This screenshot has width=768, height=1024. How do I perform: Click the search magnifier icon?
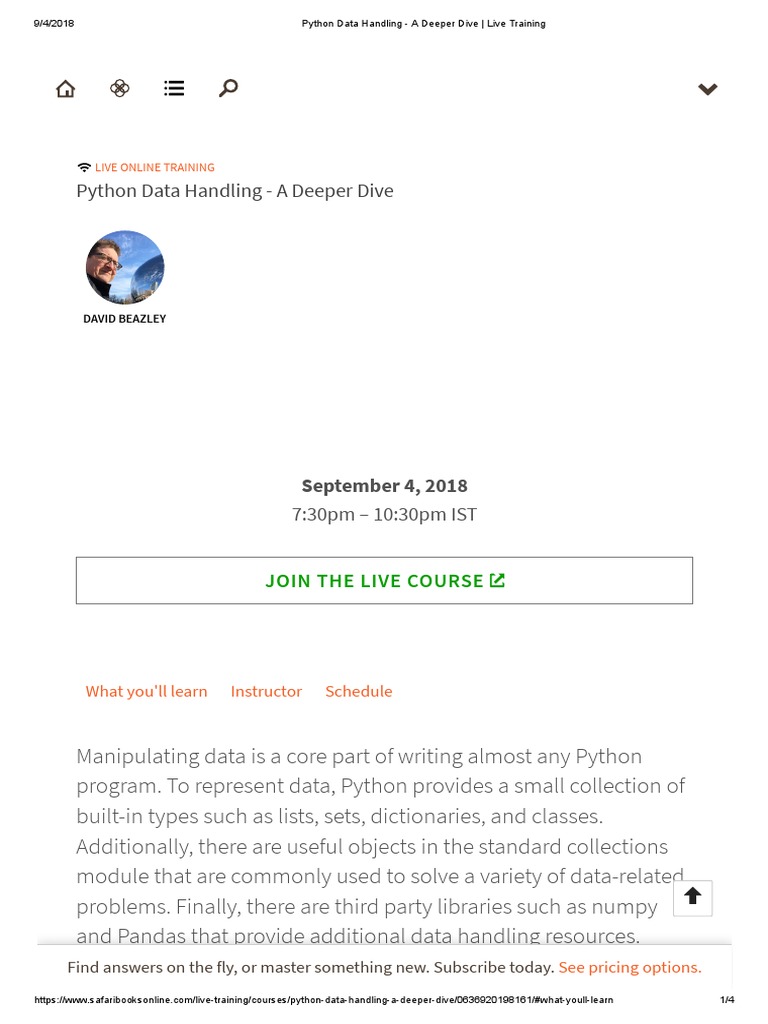click(x=228, y=89)
